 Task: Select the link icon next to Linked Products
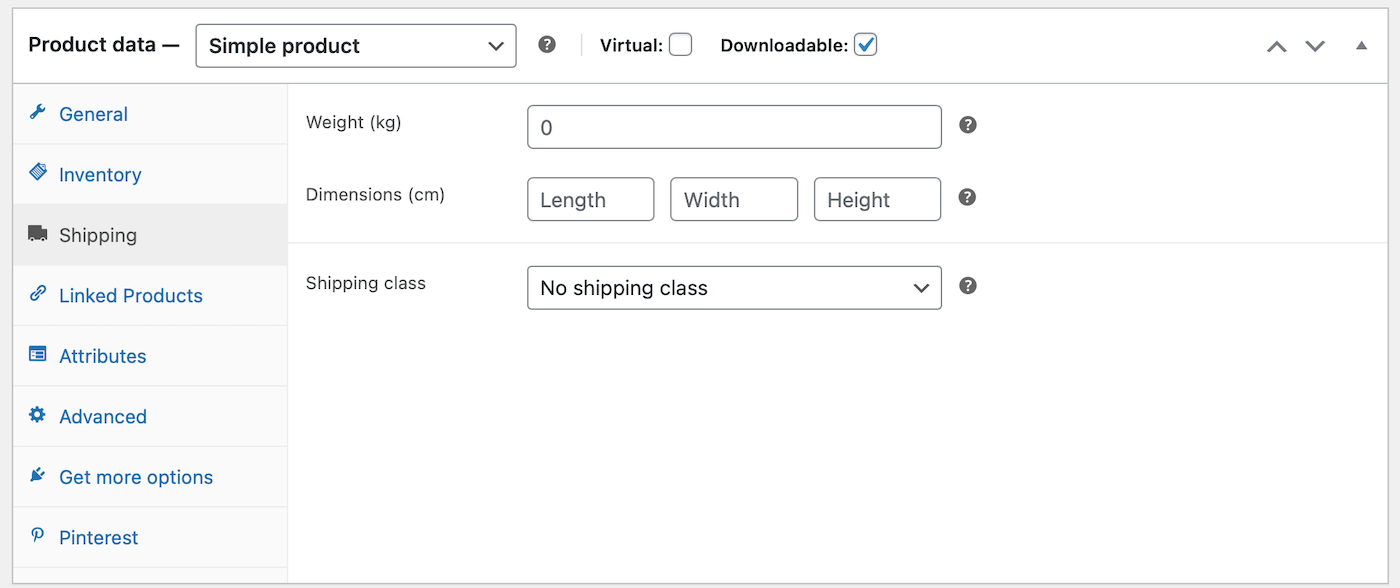(37, 295)
